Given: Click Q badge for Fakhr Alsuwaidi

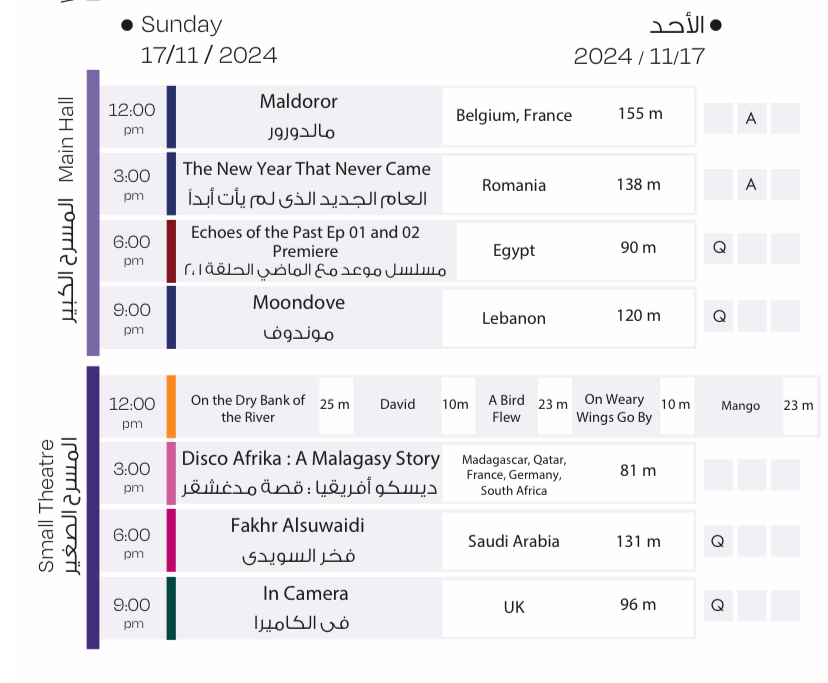Looking at the screenshot, I should point(718,541).
